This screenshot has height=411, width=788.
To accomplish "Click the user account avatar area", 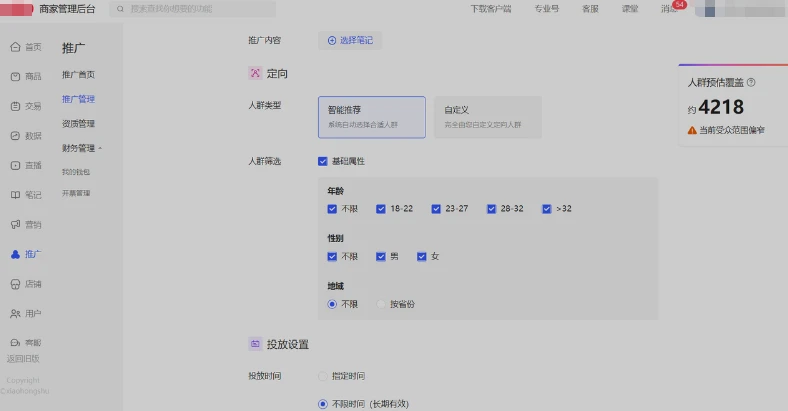I will [x=741, y=9].
